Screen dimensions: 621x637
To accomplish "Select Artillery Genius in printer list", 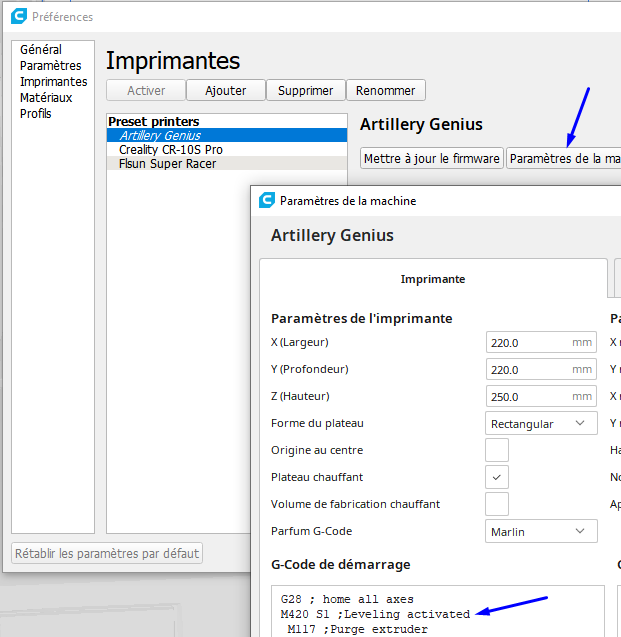I will click(x=227, y=135).
